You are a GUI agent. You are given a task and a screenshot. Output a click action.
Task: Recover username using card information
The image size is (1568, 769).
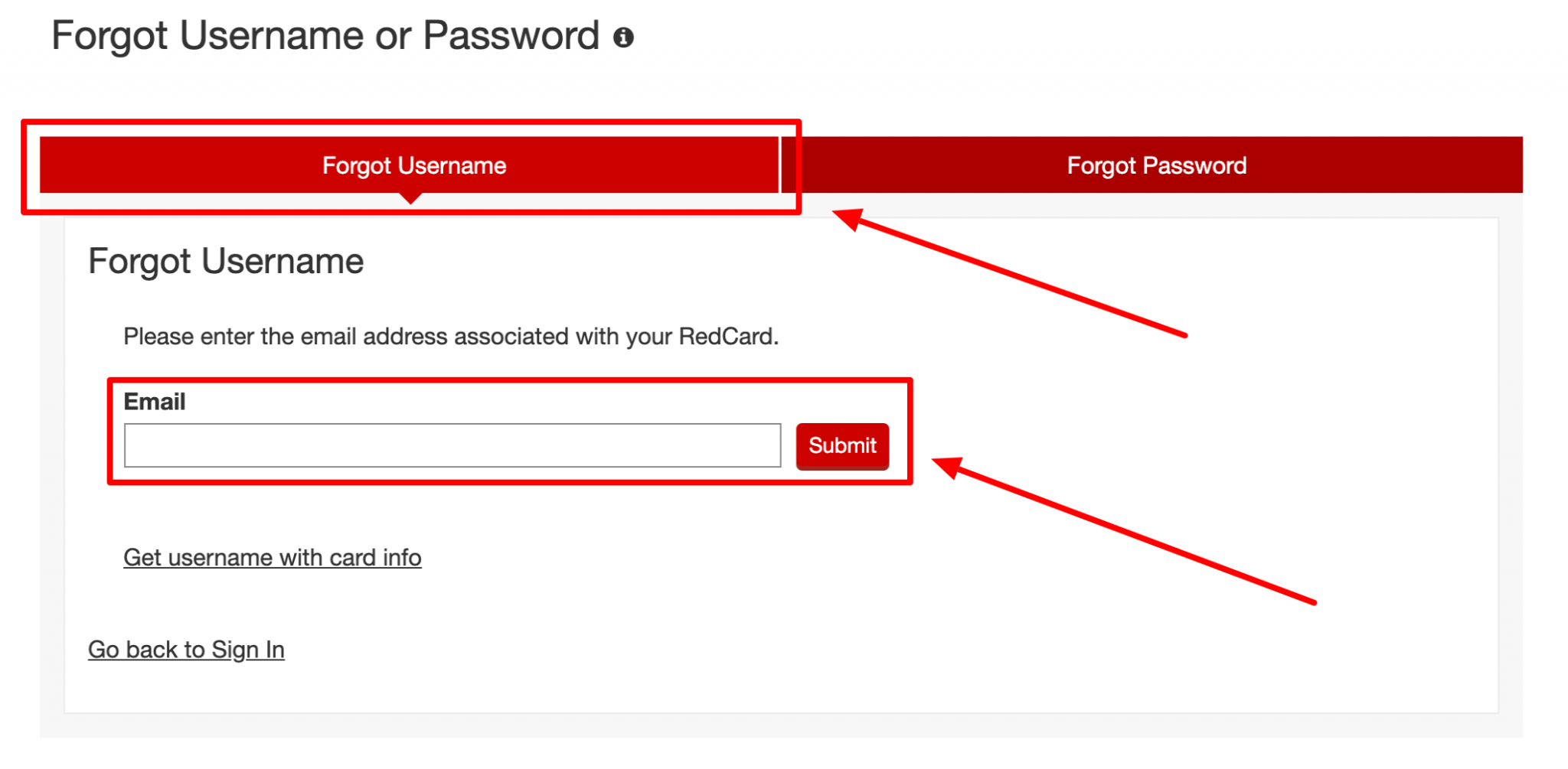coord(272,557)
